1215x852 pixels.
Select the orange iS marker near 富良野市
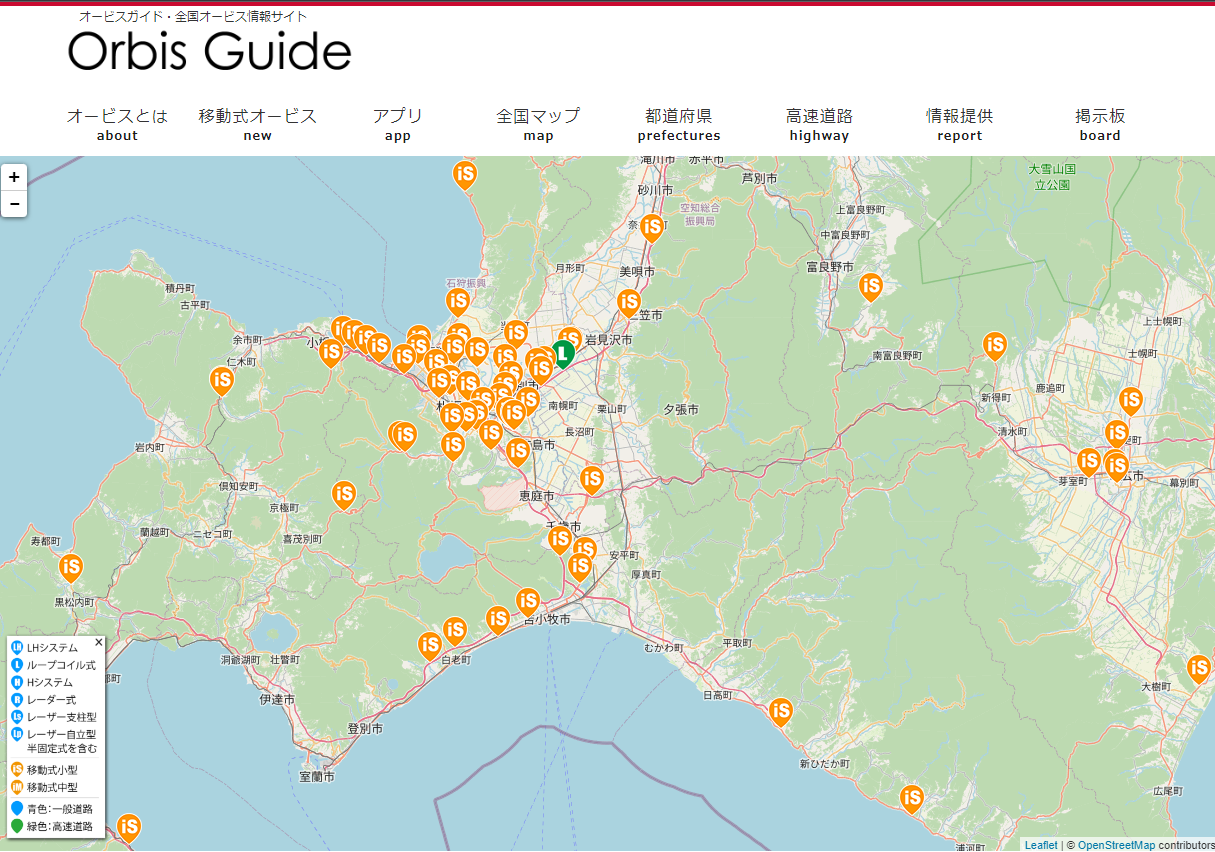(871, 286)
